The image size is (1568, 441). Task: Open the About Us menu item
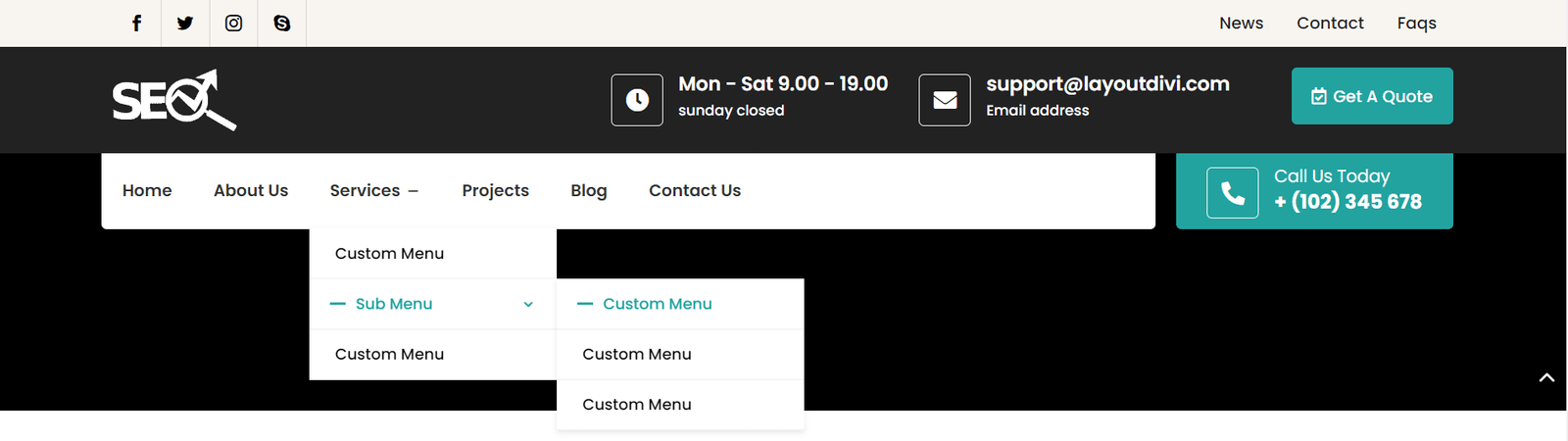[251, 191]
